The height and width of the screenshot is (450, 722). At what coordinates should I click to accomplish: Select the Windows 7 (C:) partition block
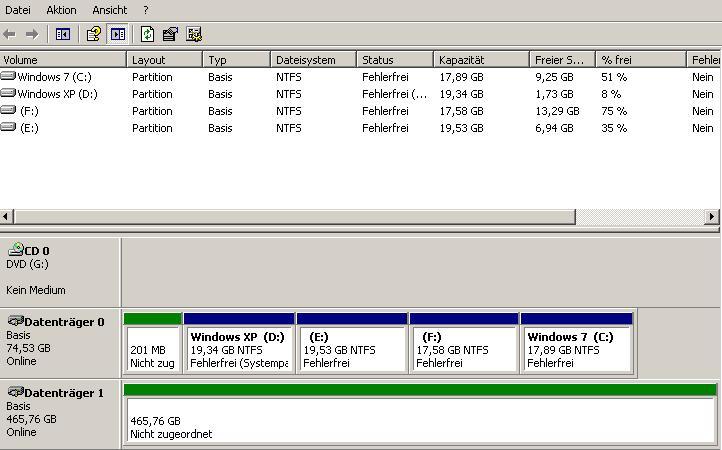577,343
